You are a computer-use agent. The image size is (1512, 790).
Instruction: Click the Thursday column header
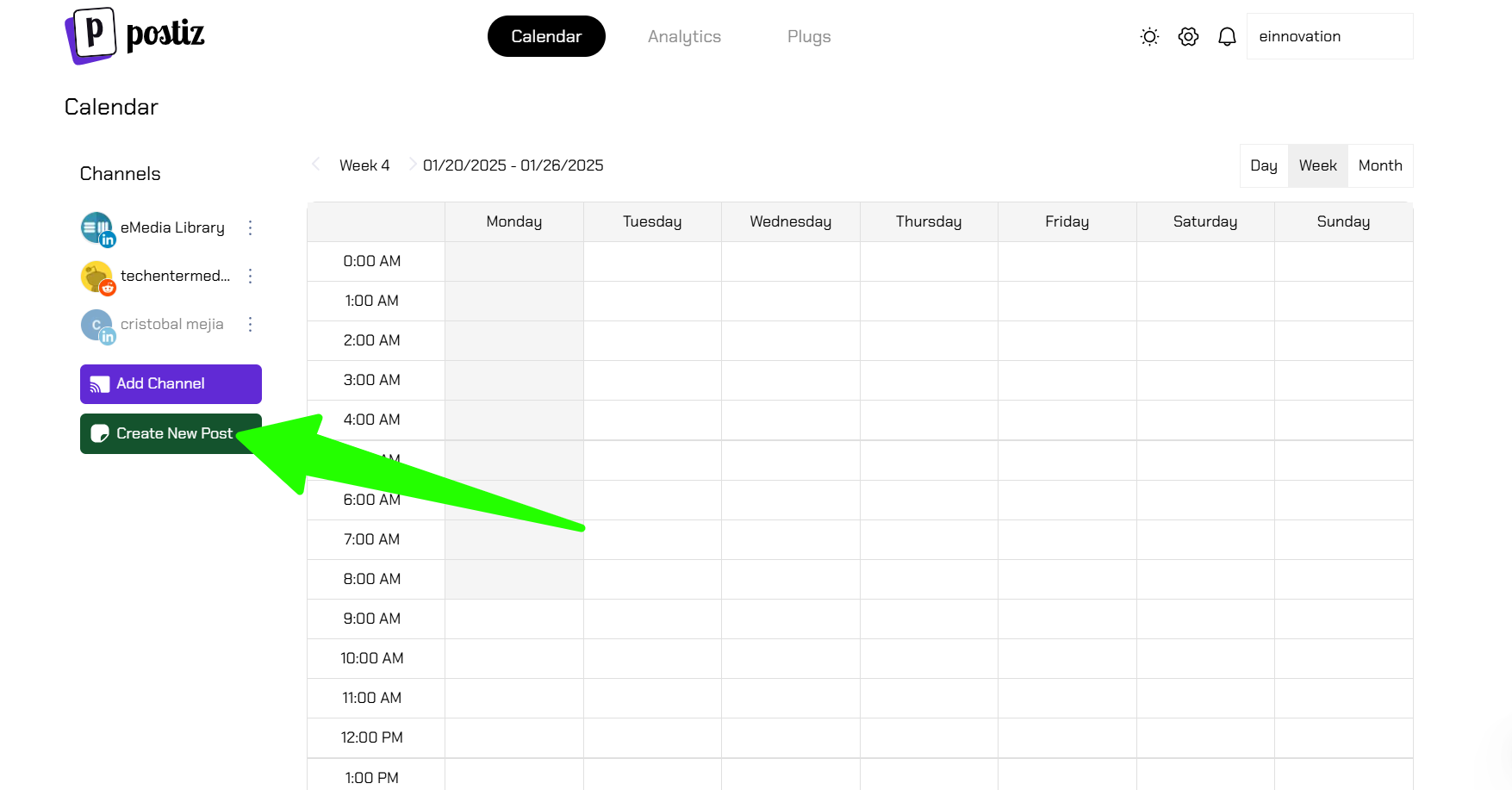tap(929, 221)
